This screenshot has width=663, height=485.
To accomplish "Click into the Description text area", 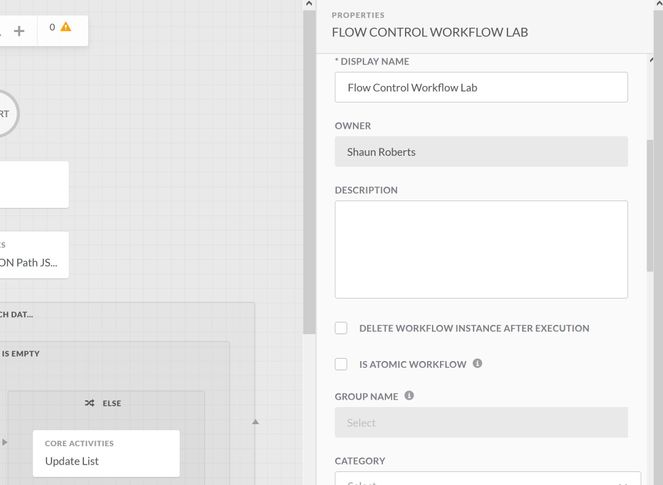I will [x=481, y=249].
